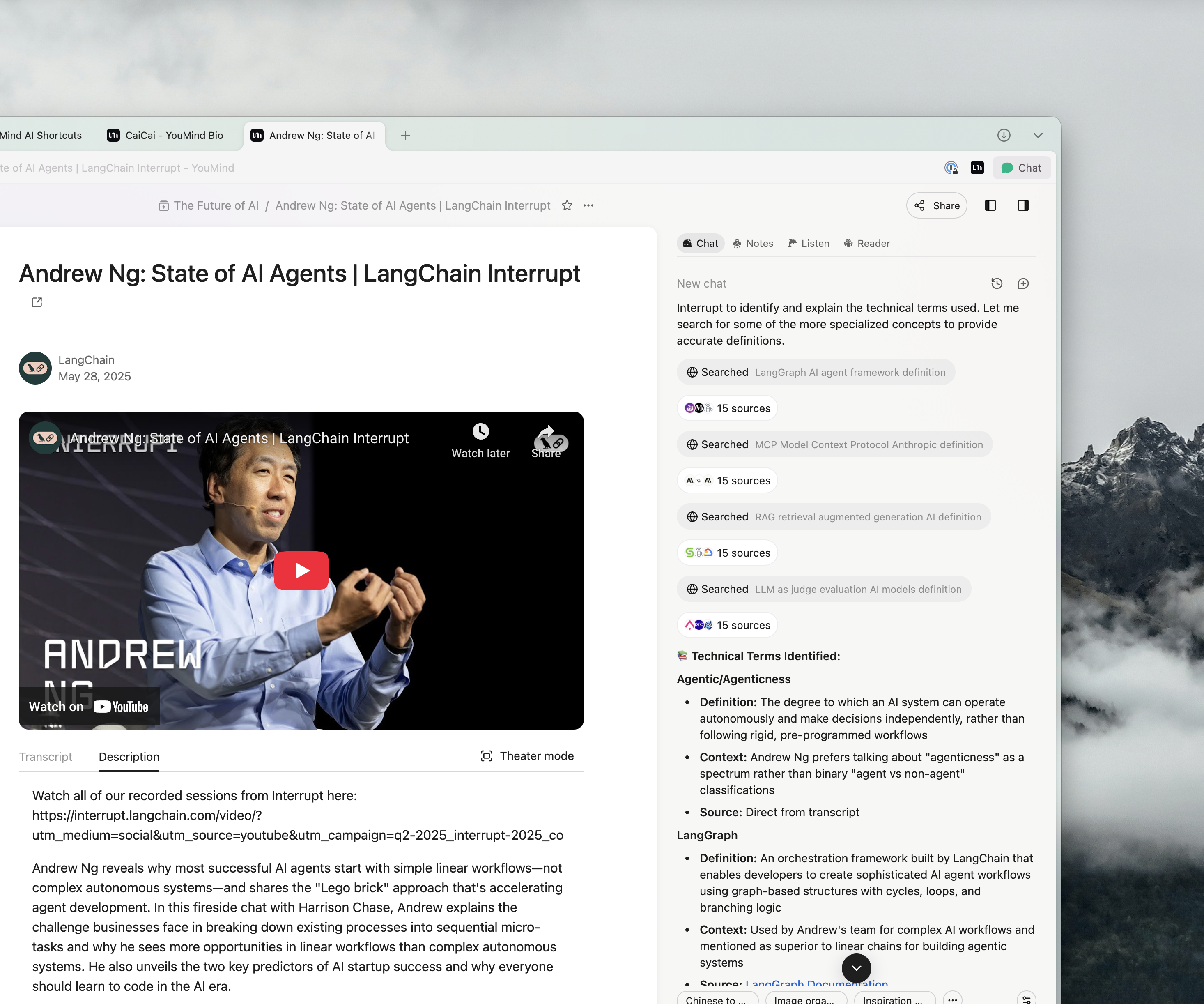Star this video as favorite
Viewport: 1204px width, 1004px height.
tap(566, 205)
